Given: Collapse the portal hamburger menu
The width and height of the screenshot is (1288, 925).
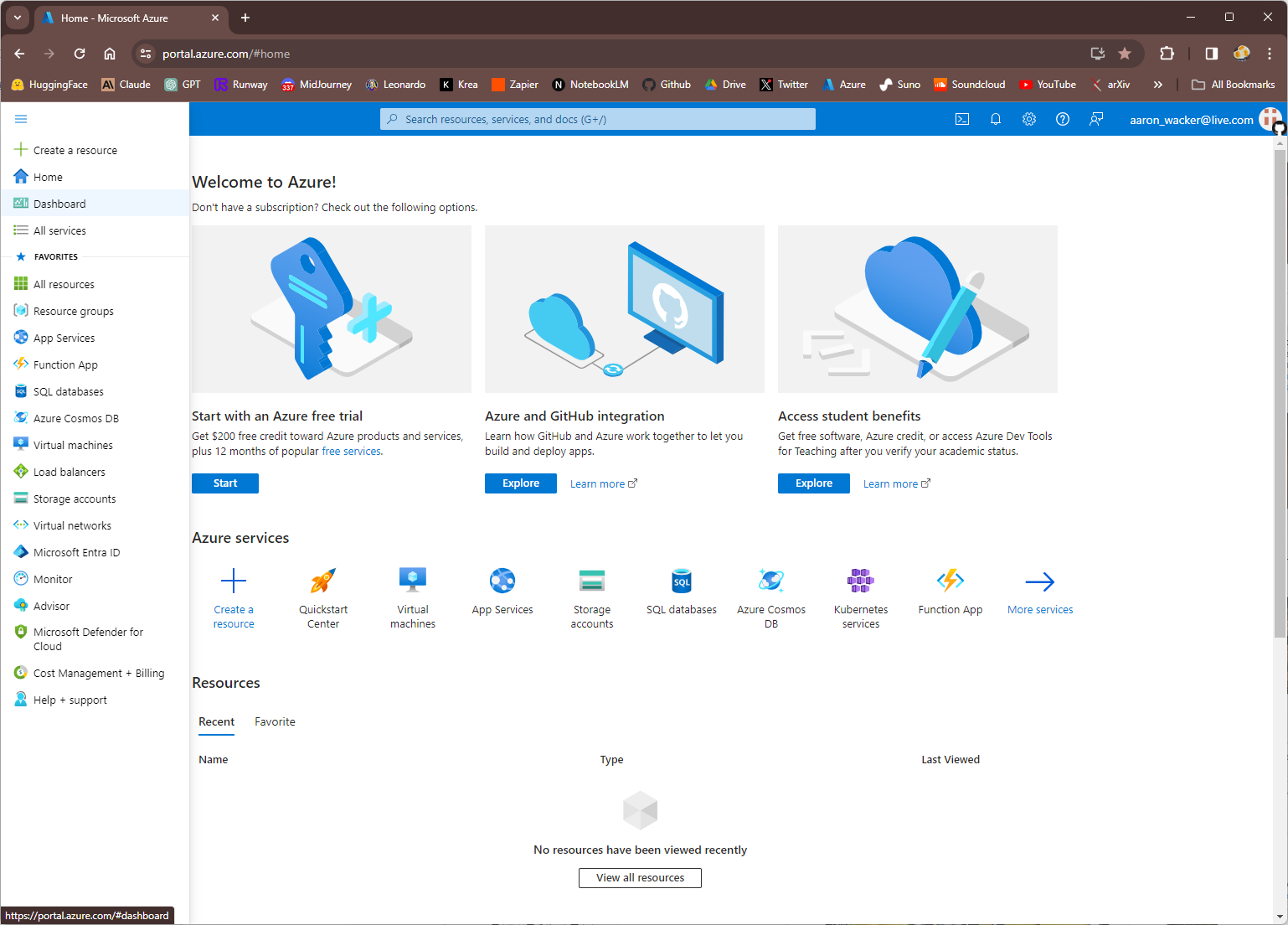Looking at the screenshot, I should [x=21, y=119].
